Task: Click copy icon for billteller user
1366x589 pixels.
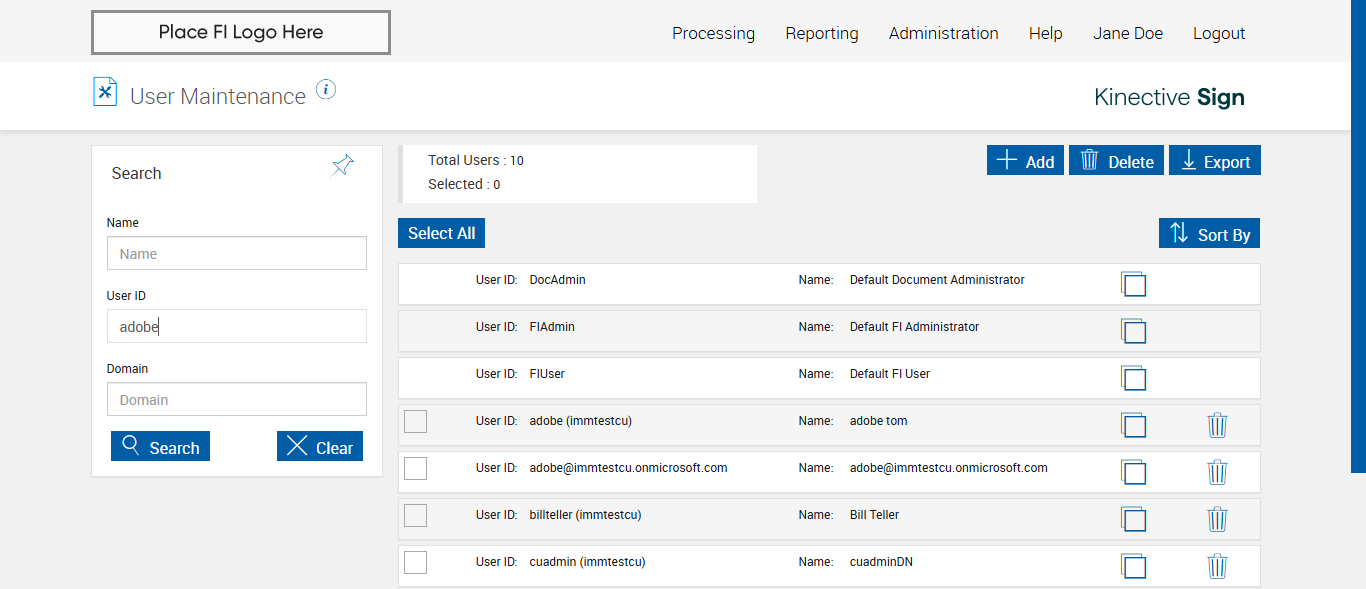Action: pos(1133,519)
